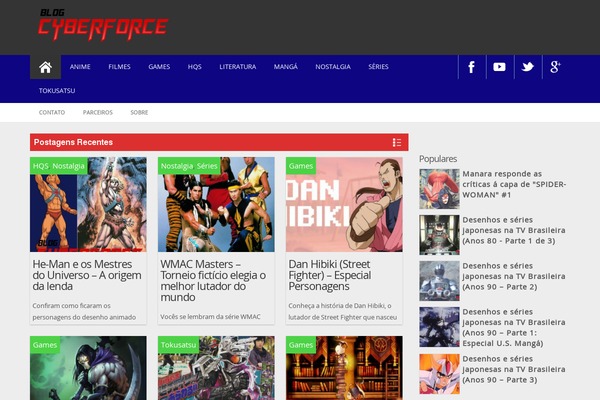Screen dimensions: 600x400
Task: Open the Google Plus icon
Action: coord(555,67)
